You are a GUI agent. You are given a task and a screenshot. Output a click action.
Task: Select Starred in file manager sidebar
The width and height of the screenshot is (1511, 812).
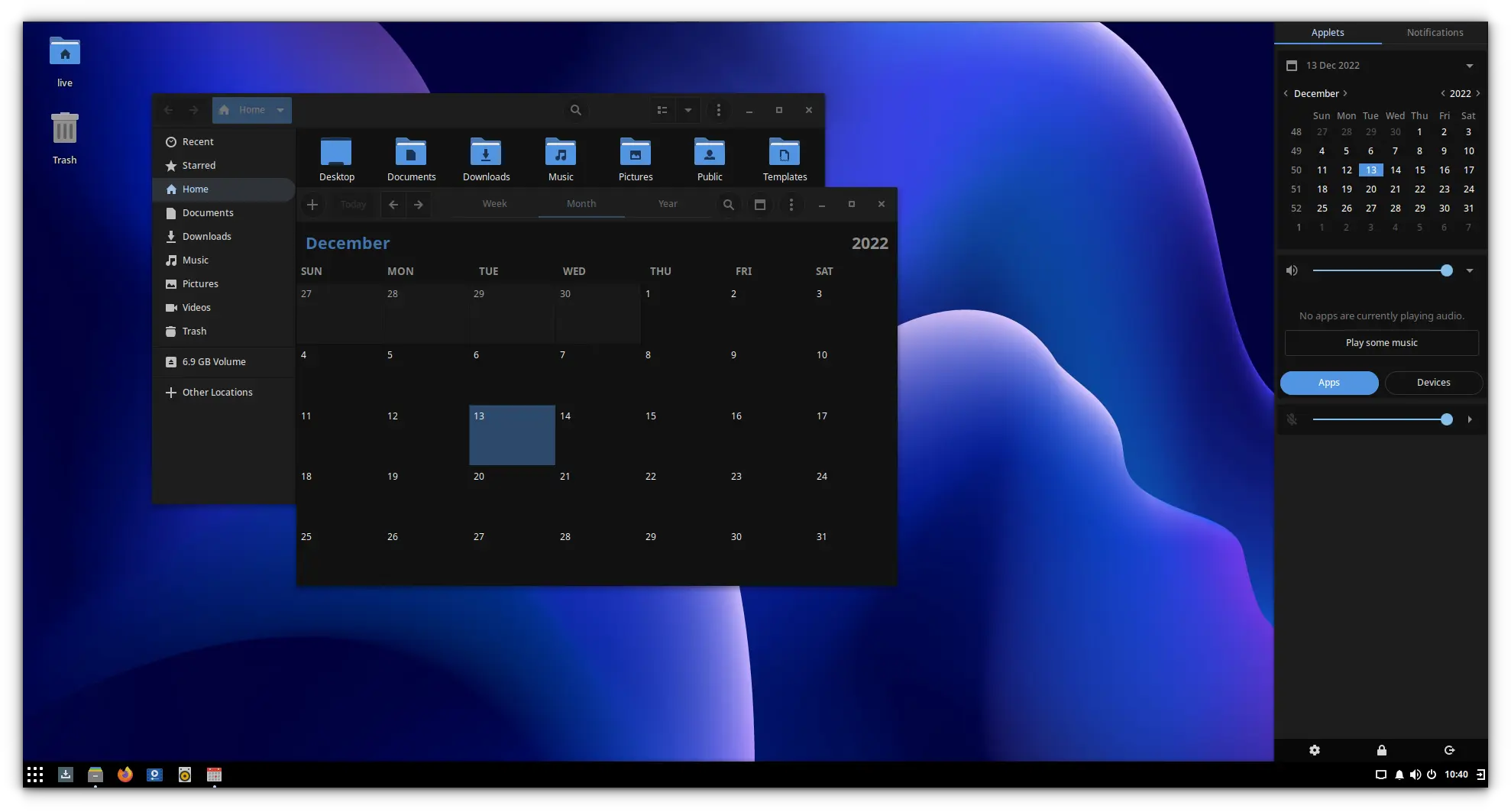224,166
